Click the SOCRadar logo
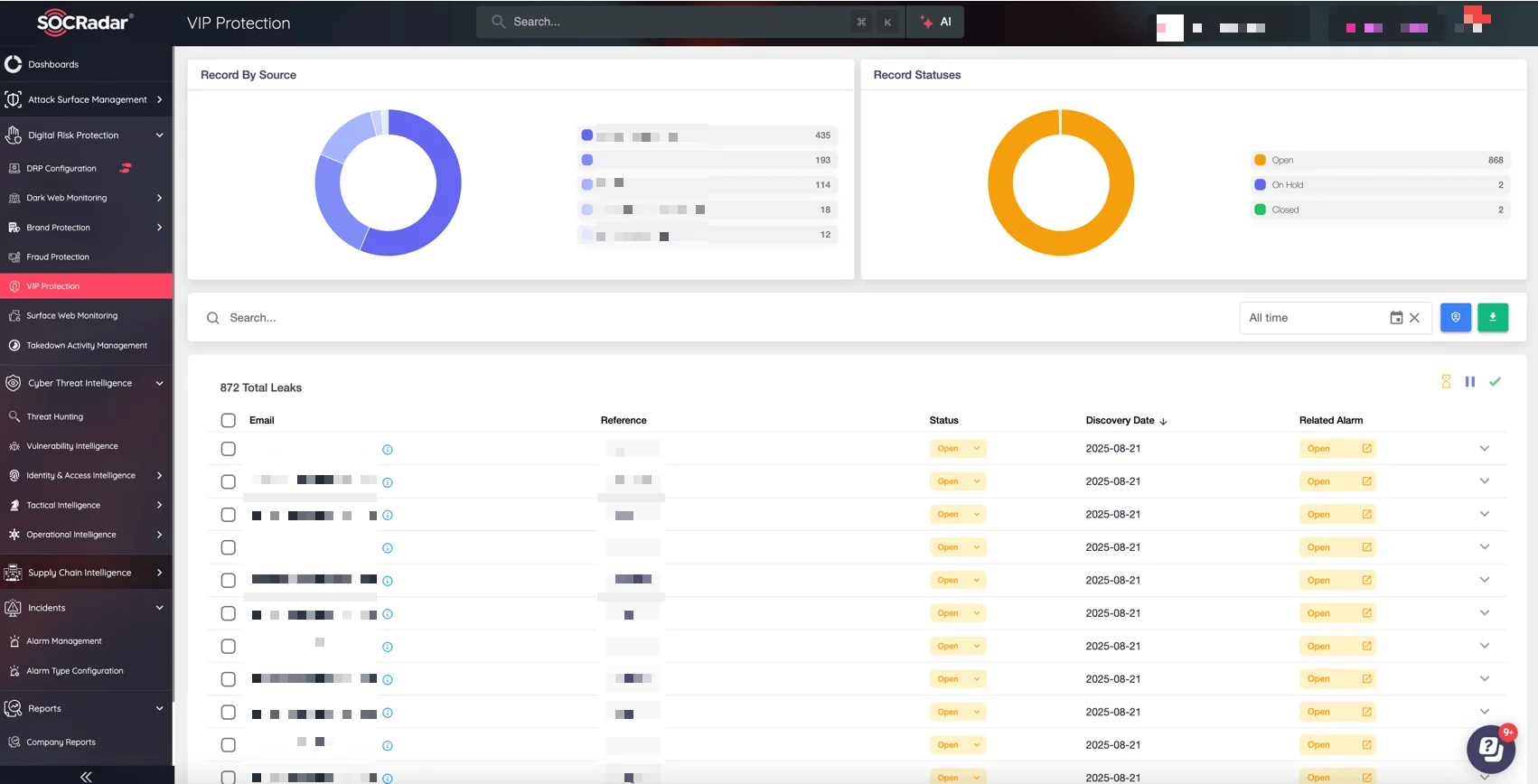 tap(85, 23)
